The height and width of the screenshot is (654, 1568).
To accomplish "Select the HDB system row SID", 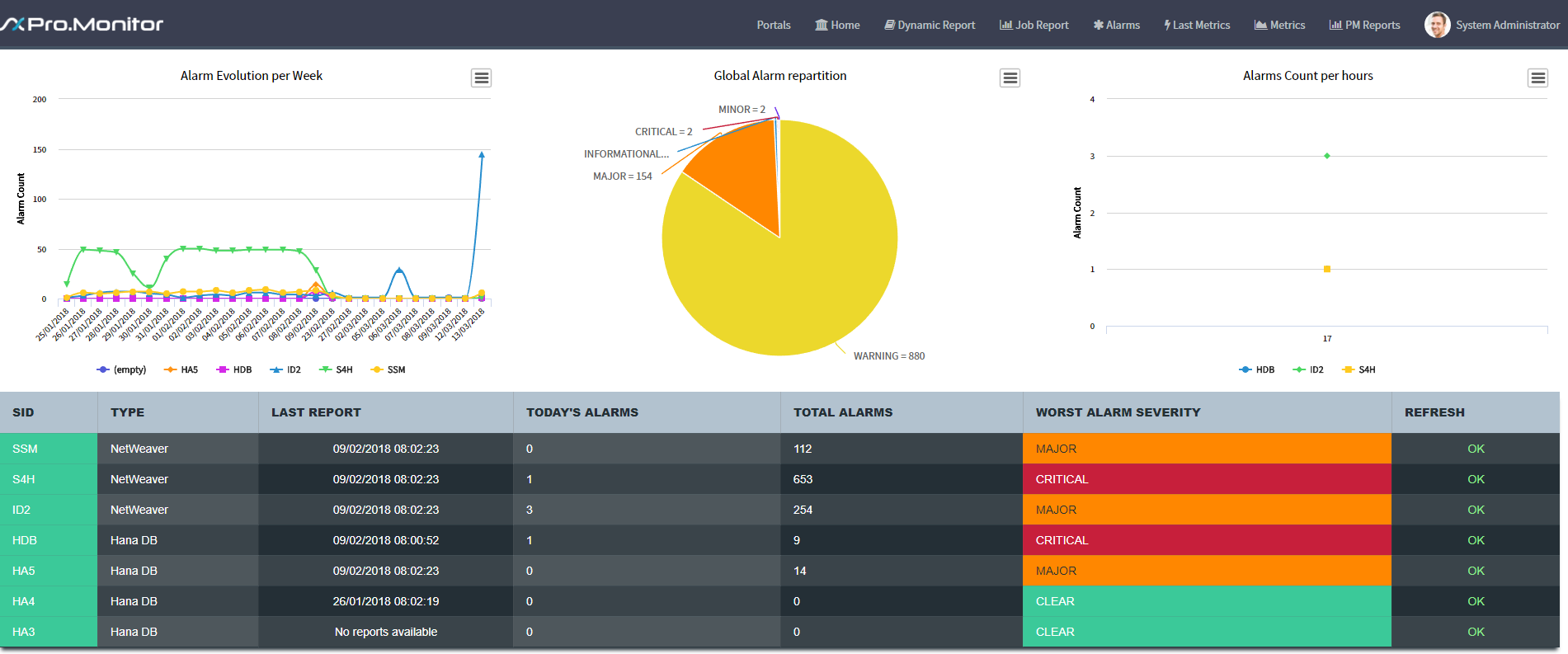I will (x=25, y=540).
